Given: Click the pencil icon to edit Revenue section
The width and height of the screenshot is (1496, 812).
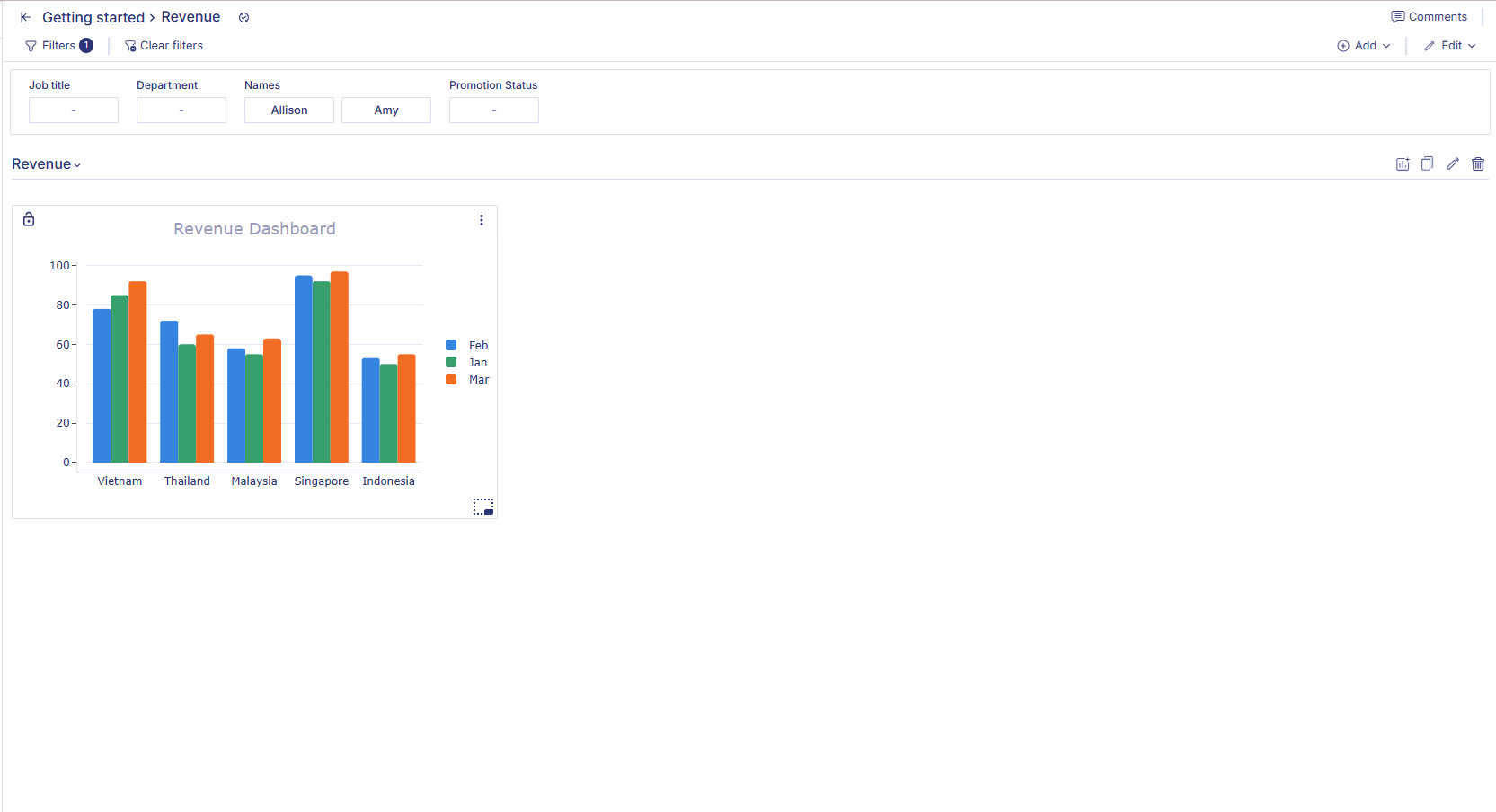Looking at the screenshot, I should click(1452, 163).
